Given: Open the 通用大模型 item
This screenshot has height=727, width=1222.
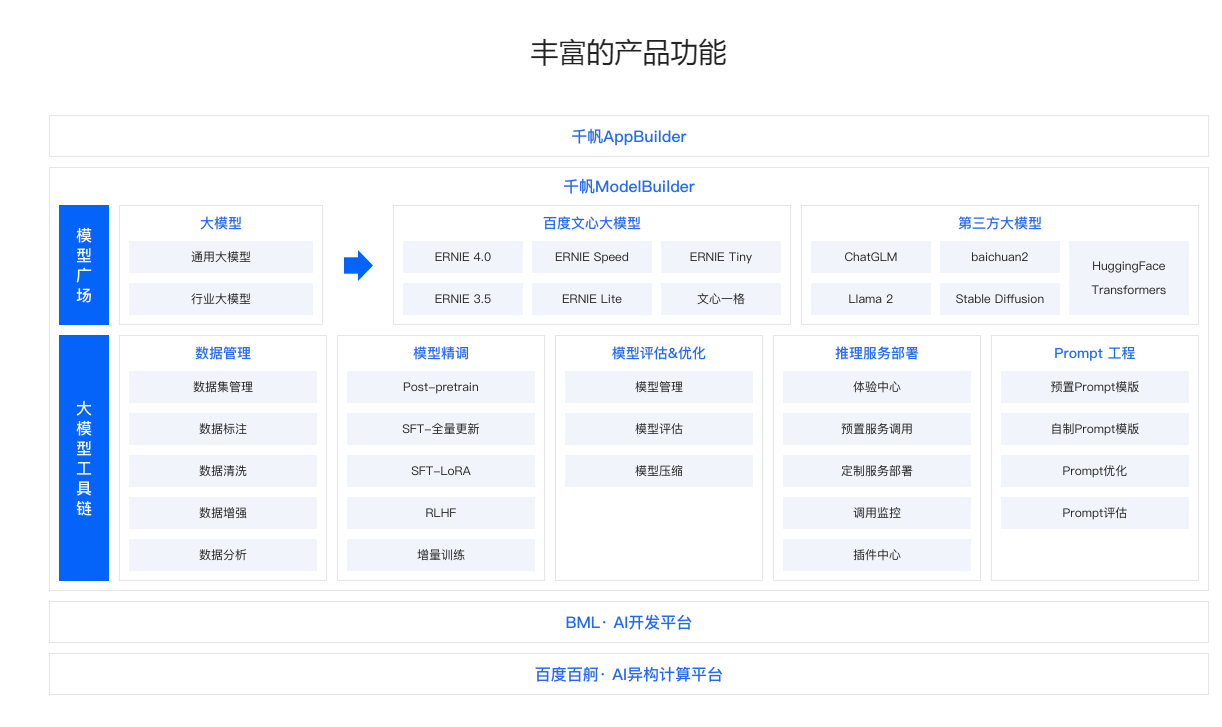Looking at the screenshot, I should point(221,257).
